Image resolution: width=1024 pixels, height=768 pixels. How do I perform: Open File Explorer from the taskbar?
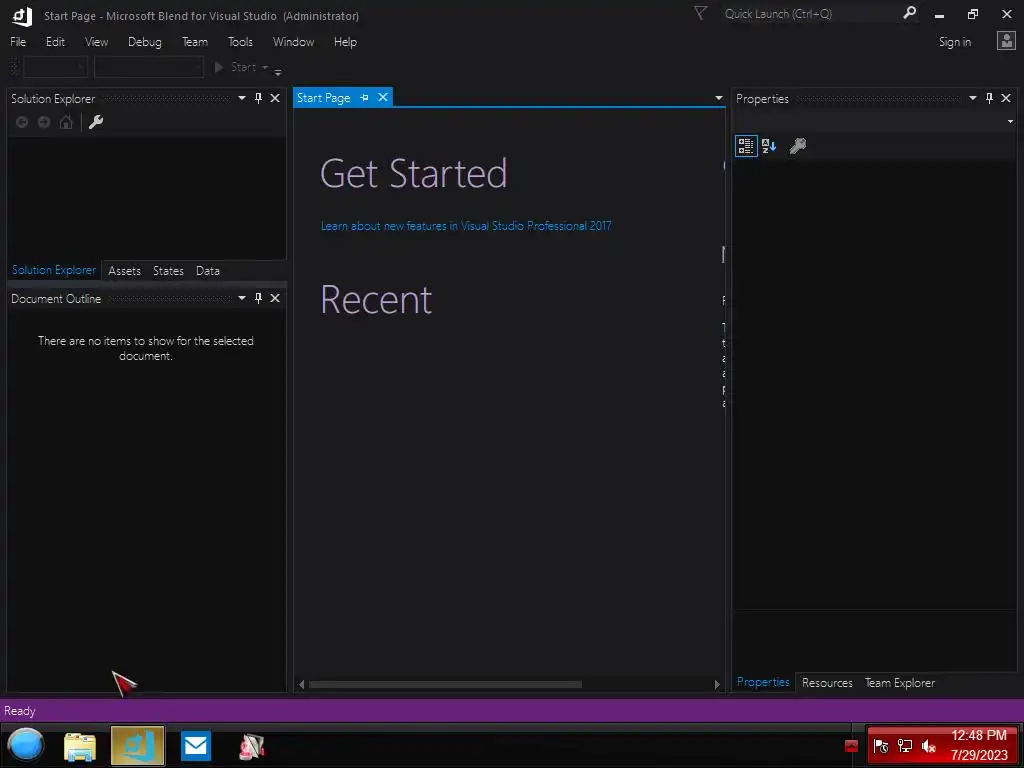pos(80,746)
